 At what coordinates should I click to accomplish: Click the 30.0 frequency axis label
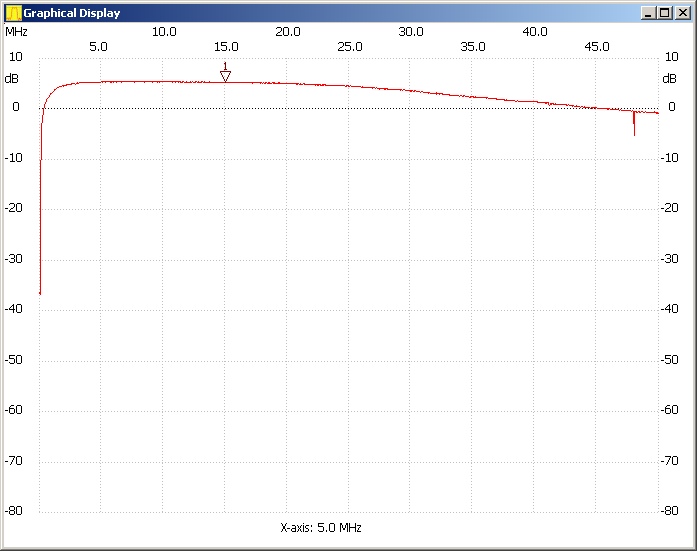click(x=411, y=31)
